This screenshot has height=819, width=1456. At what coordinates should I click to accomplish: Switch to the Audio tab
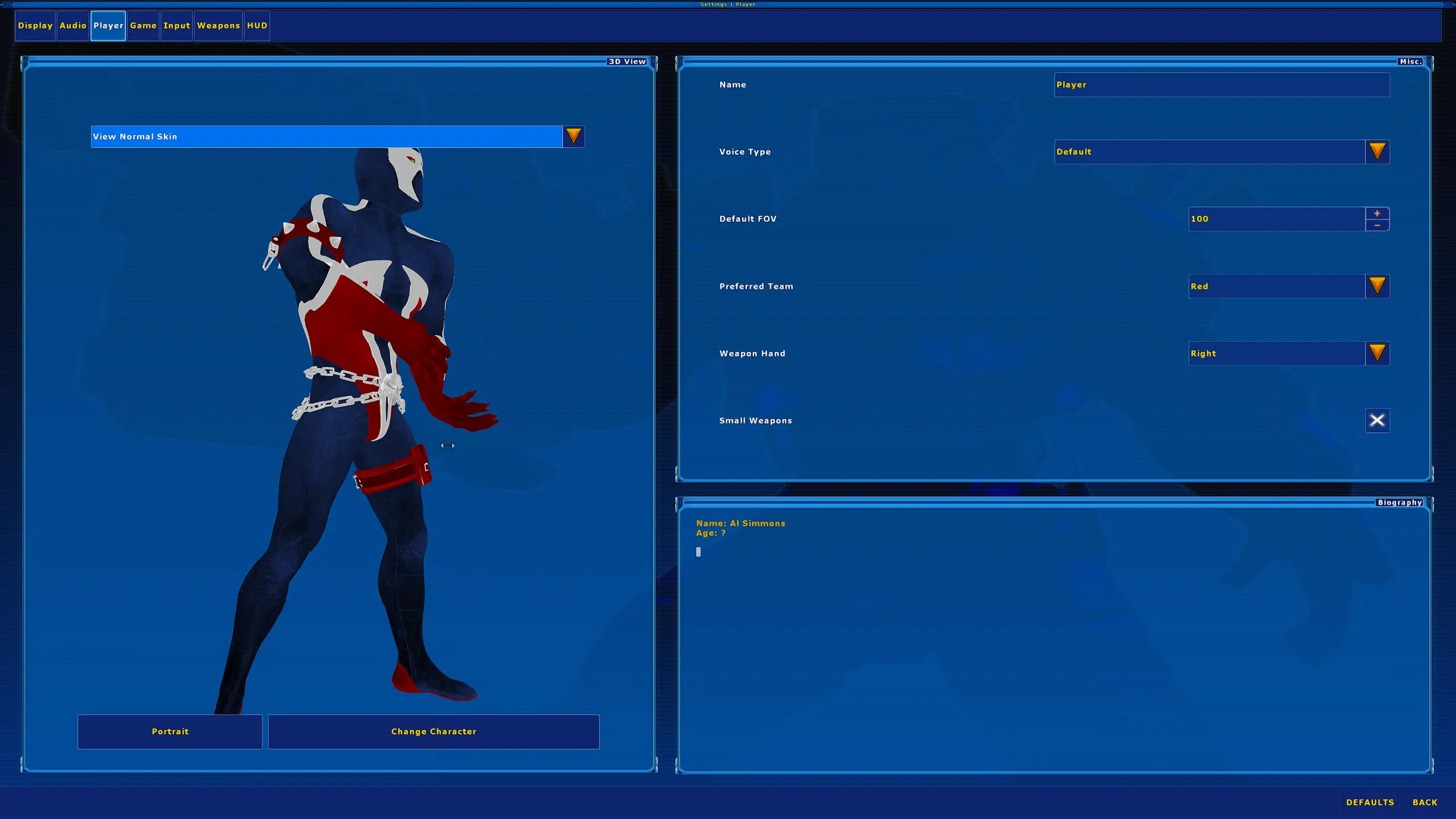pyautogui.click(x=73, y=26)
